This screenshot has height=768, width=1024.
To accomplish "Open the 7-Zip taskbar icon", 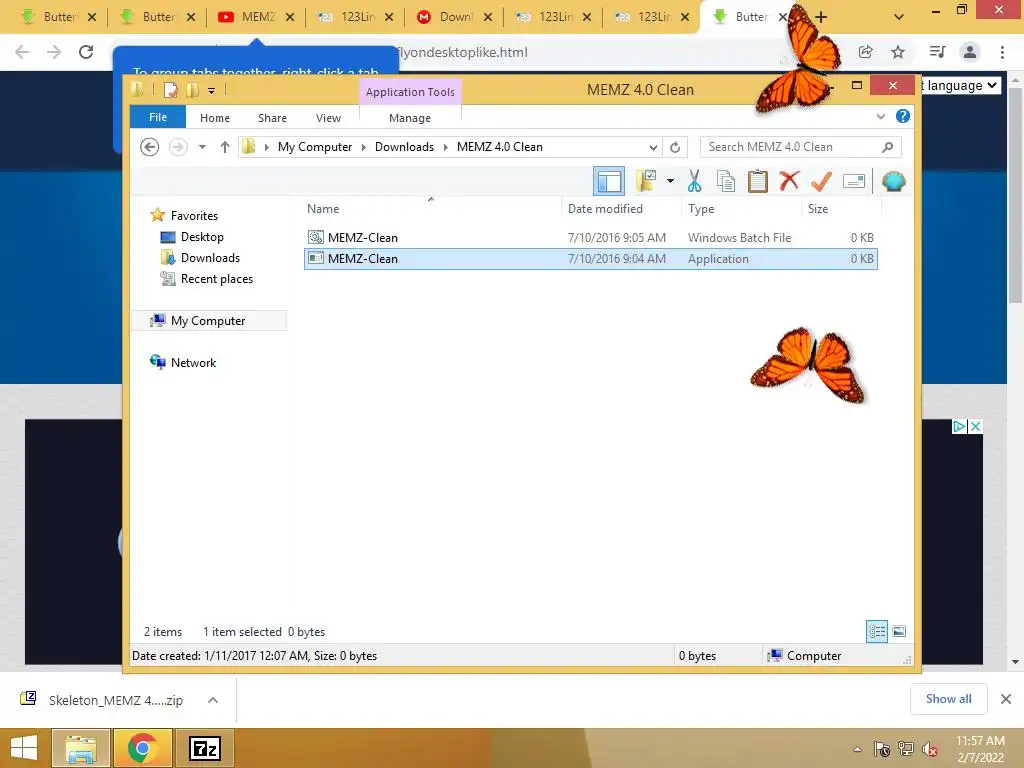I will 205,748.
